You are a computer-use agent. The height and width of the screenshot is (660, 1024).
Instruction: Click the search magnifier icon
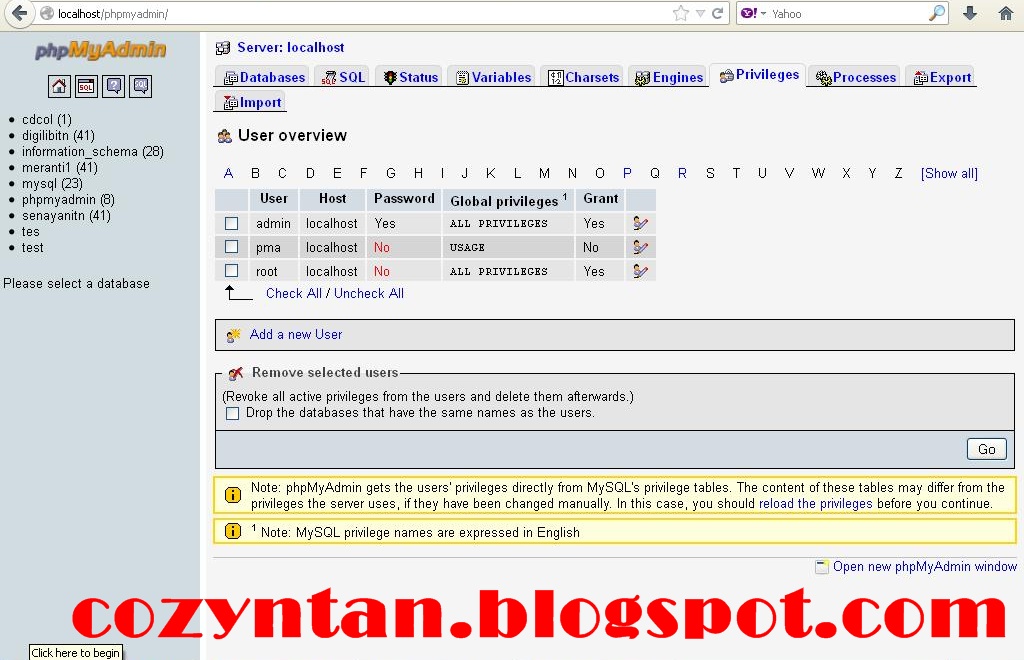[x=937, y=13]
